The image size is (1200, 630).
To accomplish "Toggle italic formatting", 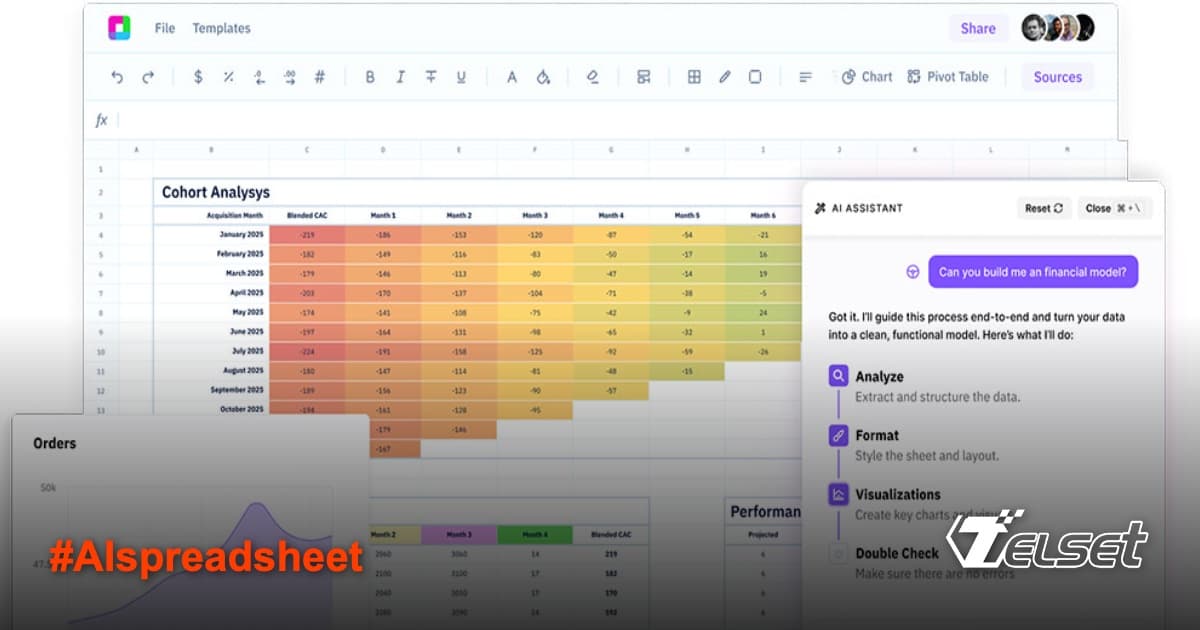I will click(400, 77).
